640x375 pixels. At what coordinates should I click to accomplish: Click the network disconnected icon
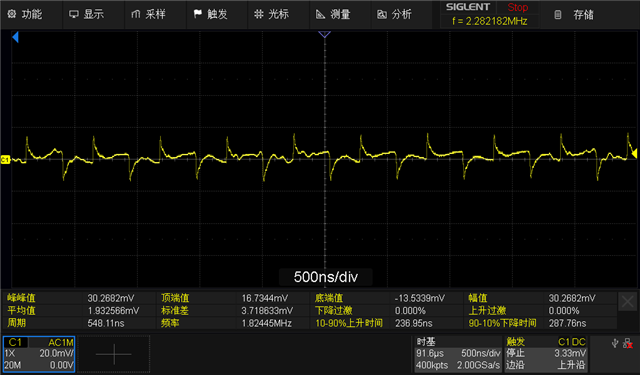coord(628,344)
